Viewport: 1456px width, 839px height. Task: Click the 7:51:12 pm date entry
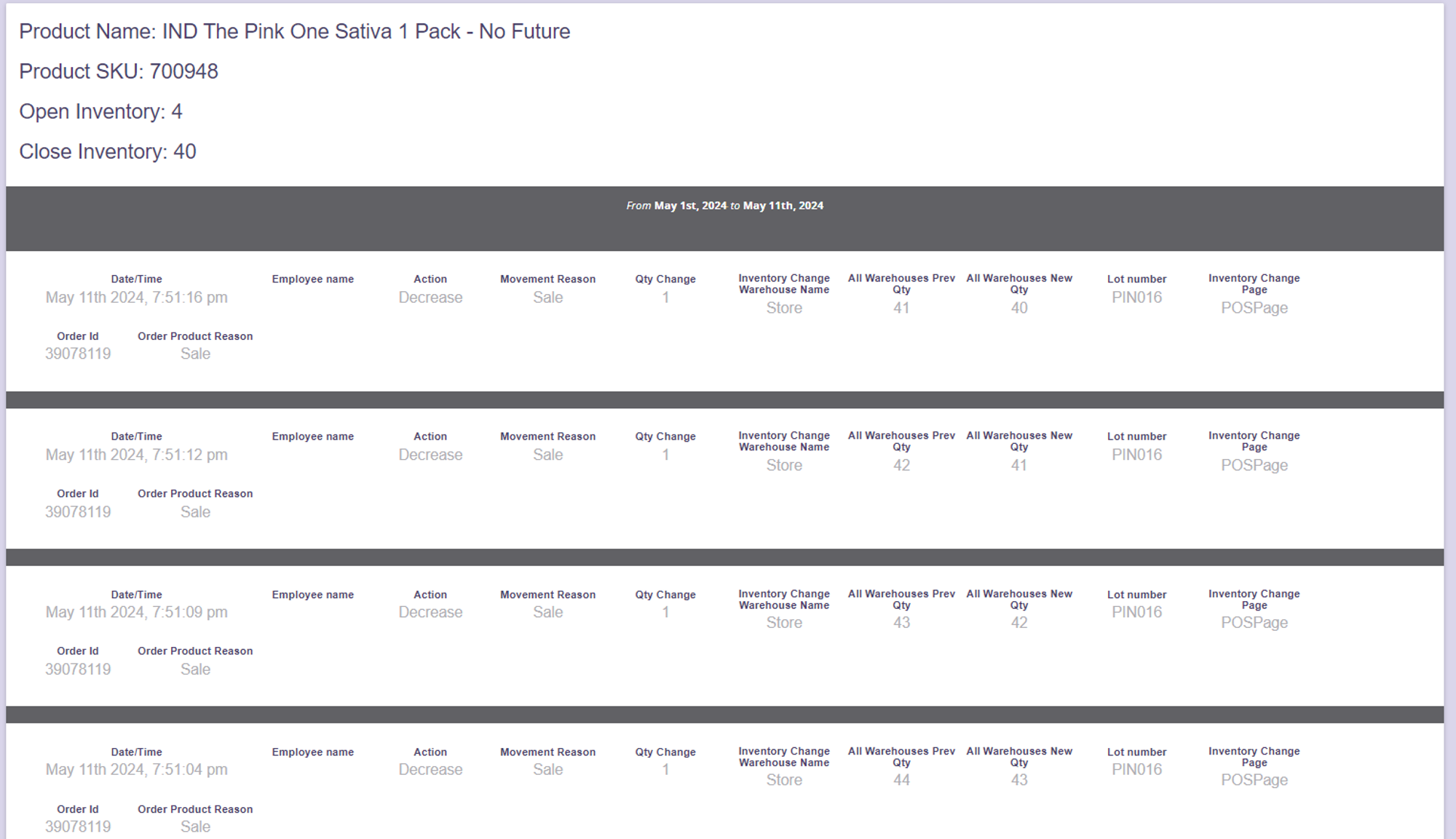(x=136, y=455)
